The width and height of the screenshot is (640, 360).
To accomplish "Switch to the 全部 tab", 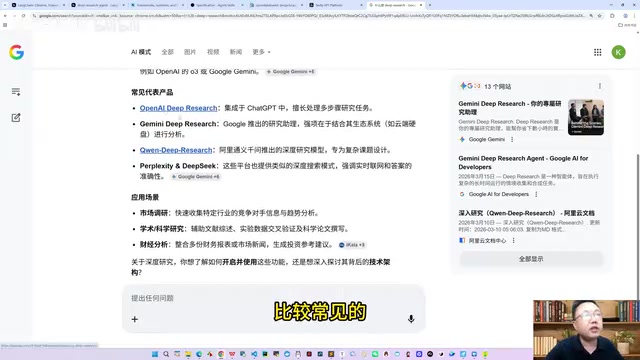I will (167, 52).
